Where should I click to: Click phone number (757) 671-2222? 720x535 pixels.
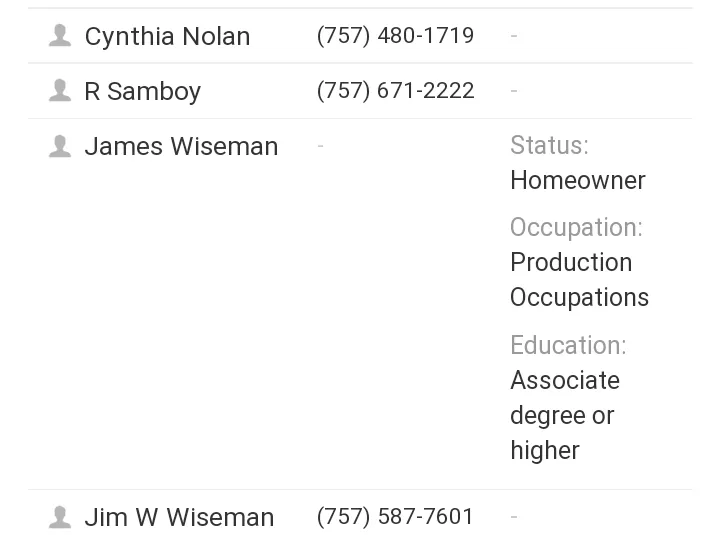coord(395,90)
